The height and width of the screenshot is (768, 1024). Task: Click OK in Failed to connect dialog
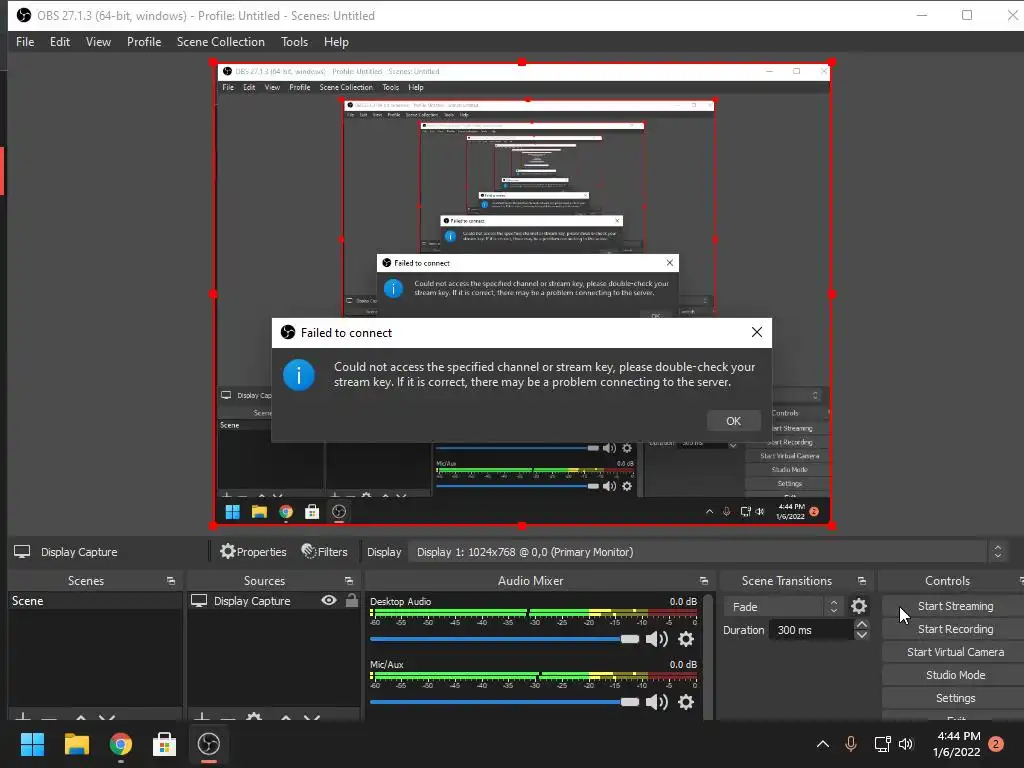(733, 421)
